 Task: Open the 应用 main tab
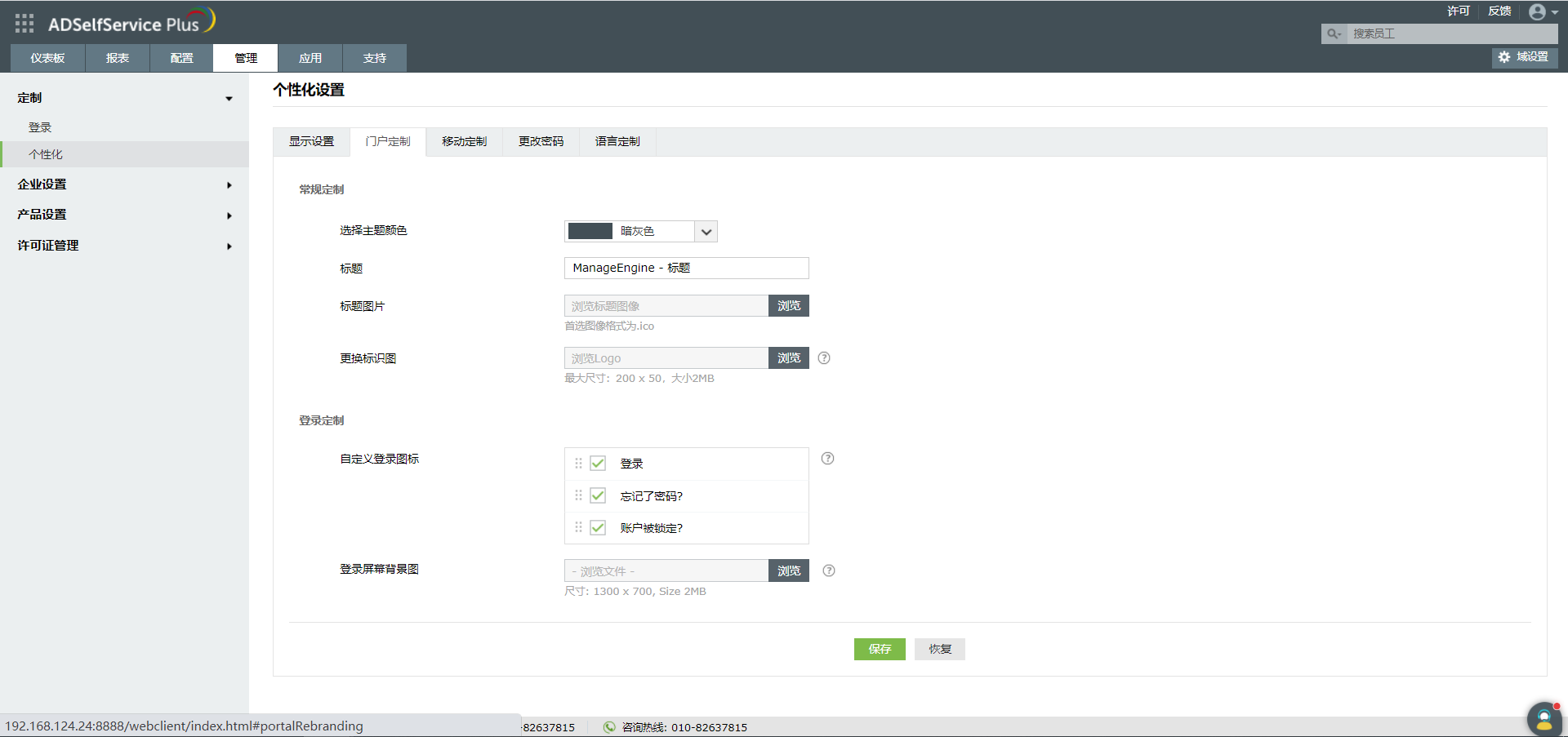pos(310,58)
